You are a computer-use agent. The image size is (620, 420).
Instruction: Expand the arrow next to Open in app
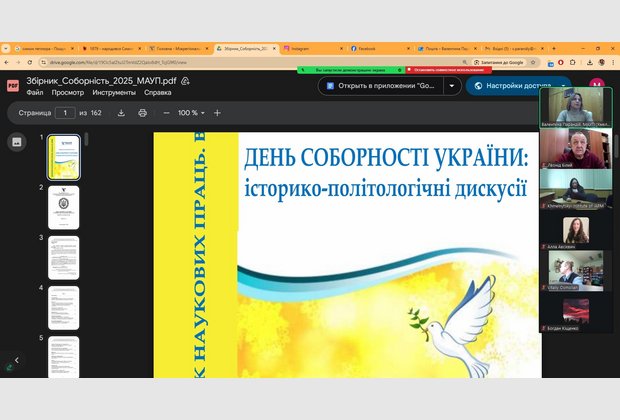452,86
